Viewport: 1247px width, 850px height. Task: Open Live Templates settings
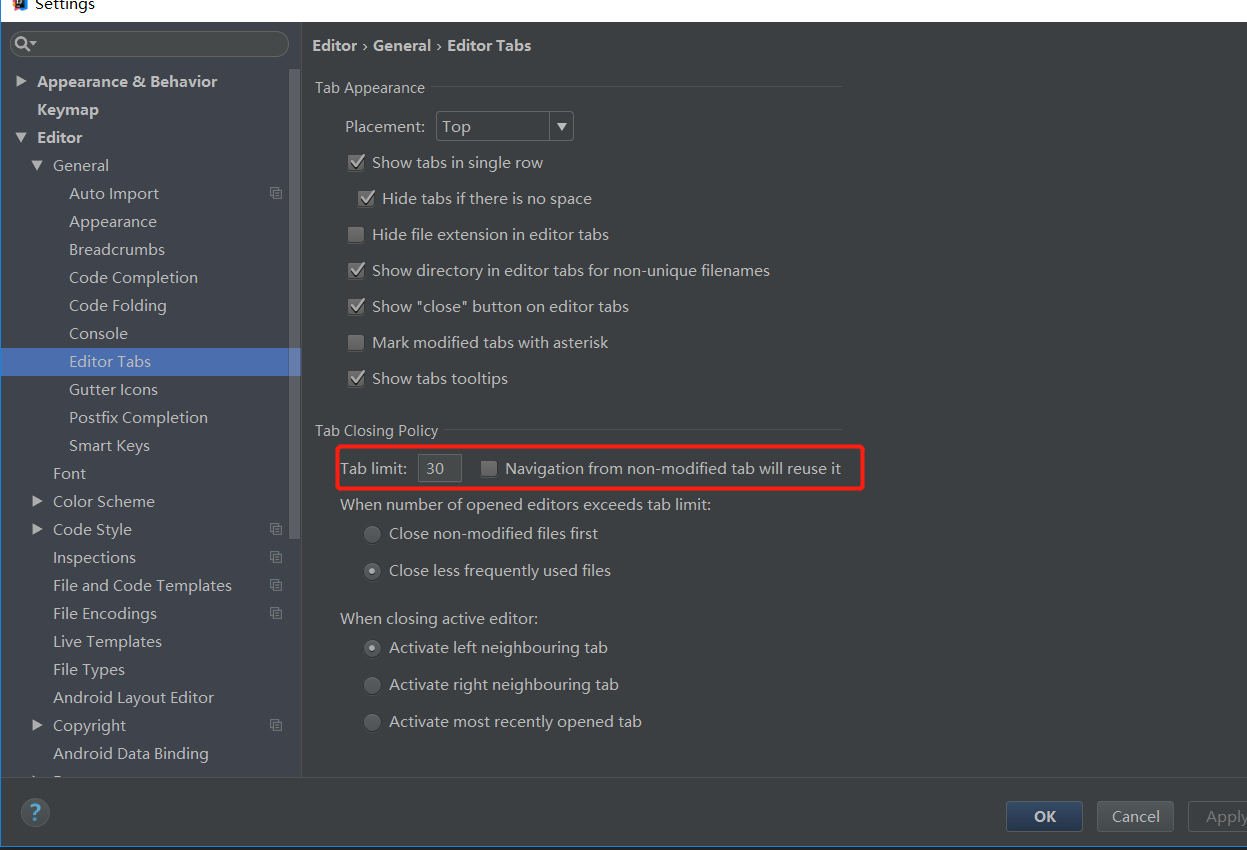pyautogui.click(x=107, y=641)
